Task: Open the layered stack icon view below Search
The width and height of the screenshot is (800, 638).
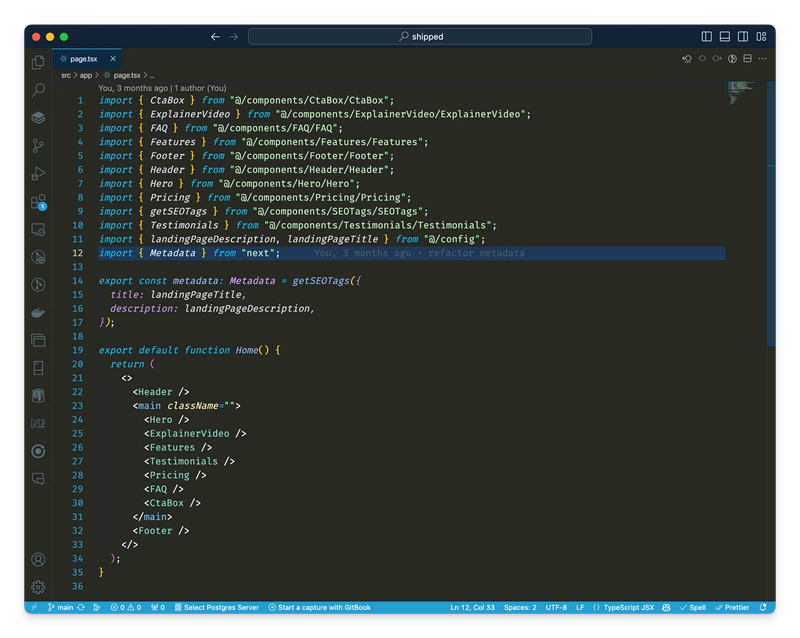Action: (x=38, y=117)
